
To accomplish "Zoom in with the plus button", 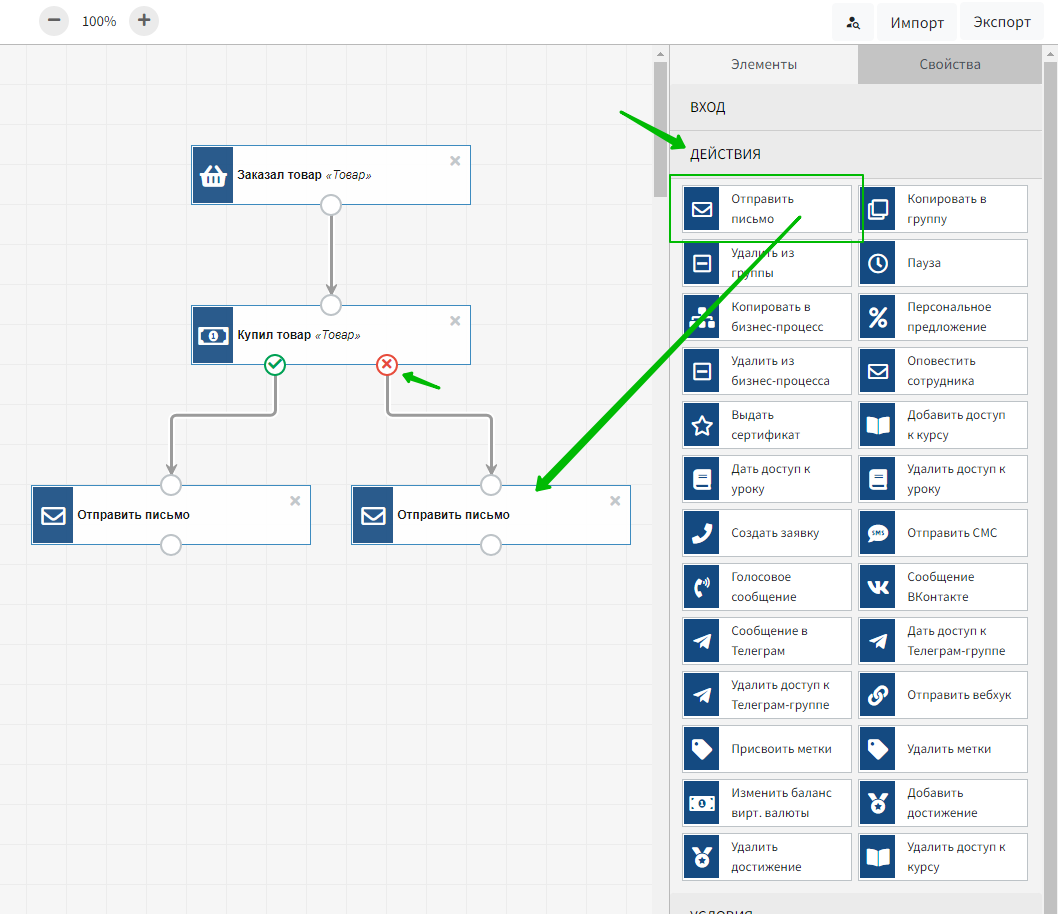I will pos(144,20).
